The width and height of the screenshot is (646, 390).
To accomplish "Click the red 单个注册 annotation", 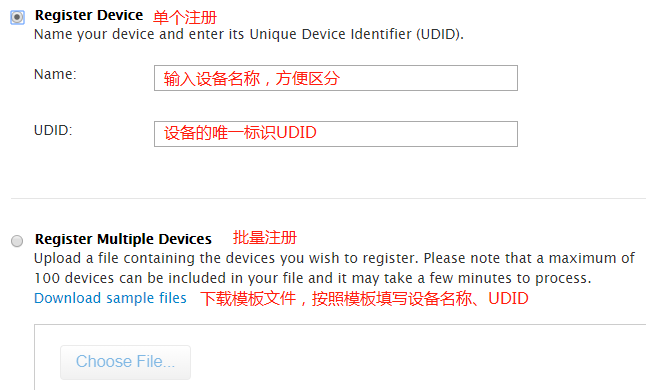I will (x=185, y=17).
